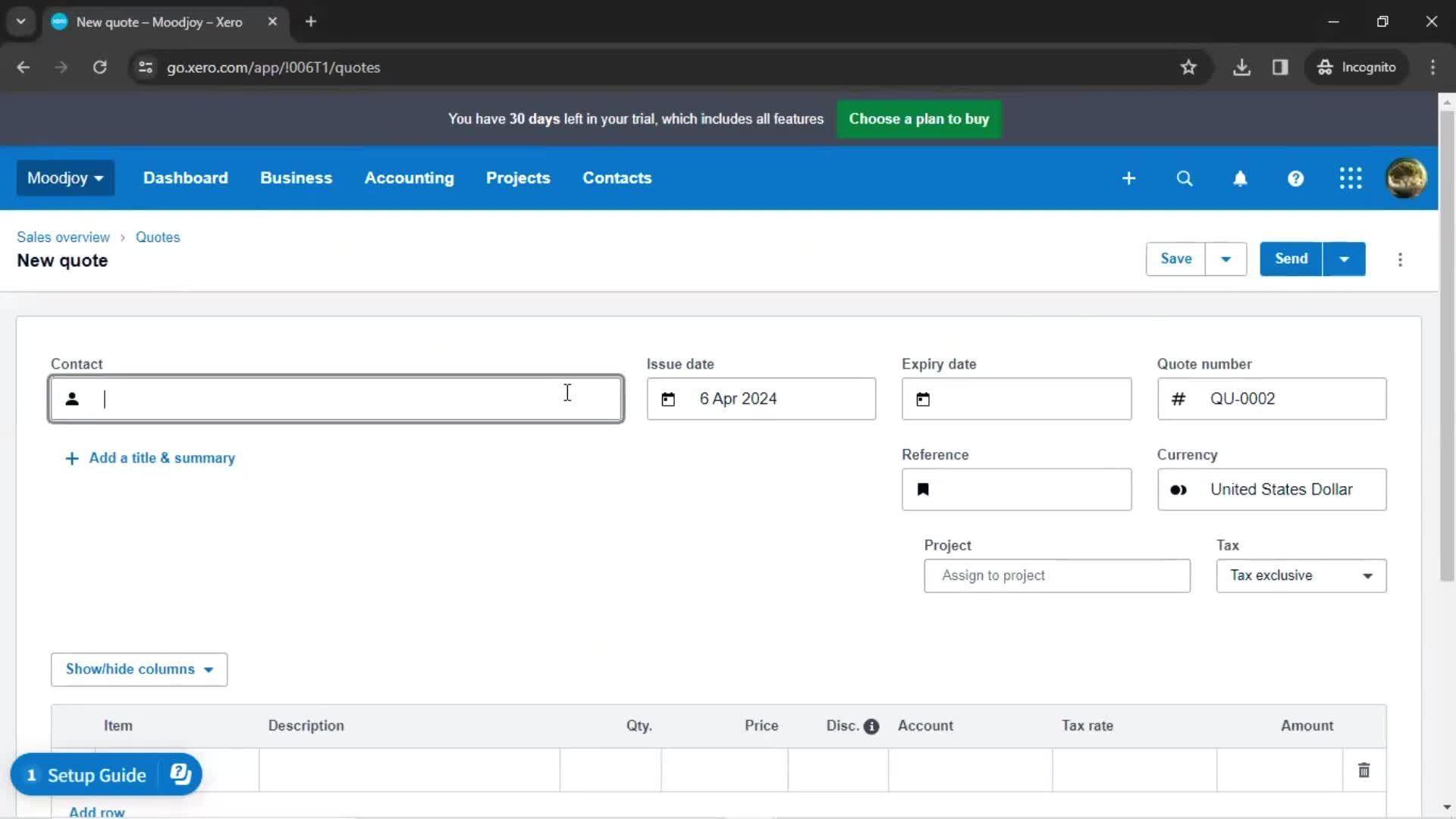
Task: Click Add row link
Action: [x=96, y=811]
